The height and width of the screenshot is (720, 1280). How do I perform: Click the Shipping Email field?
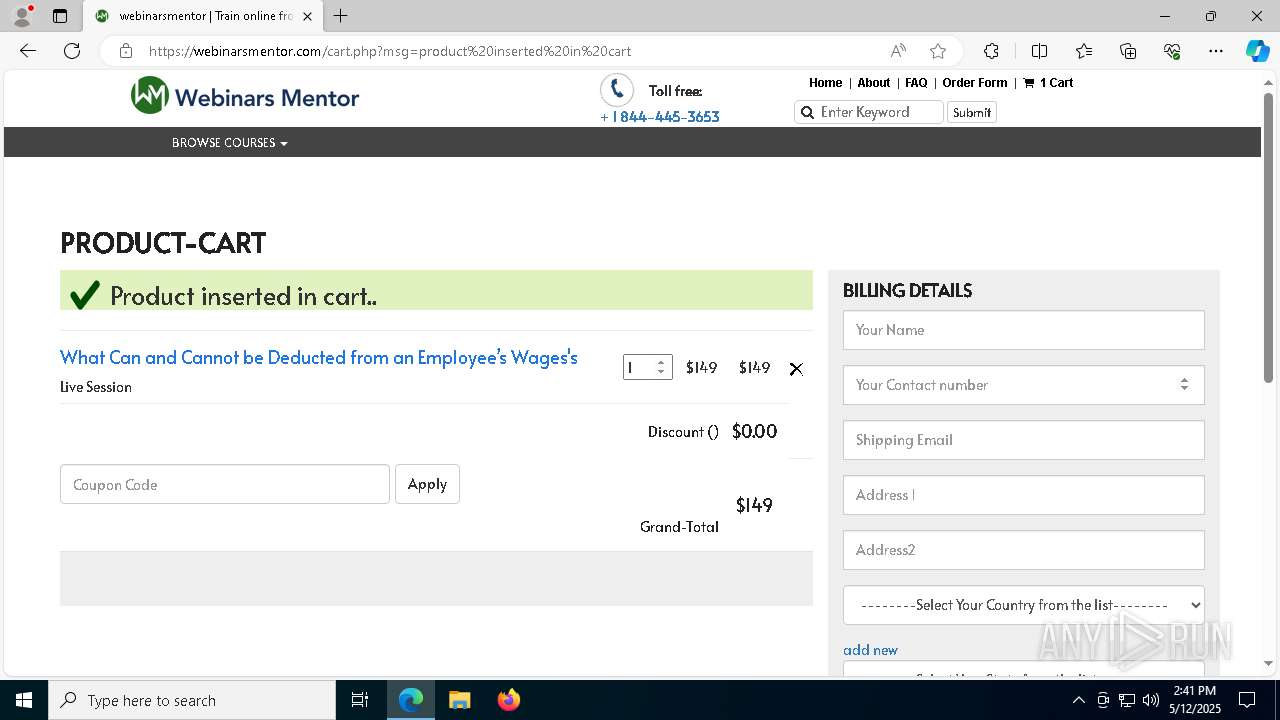tap(1024, 440)
